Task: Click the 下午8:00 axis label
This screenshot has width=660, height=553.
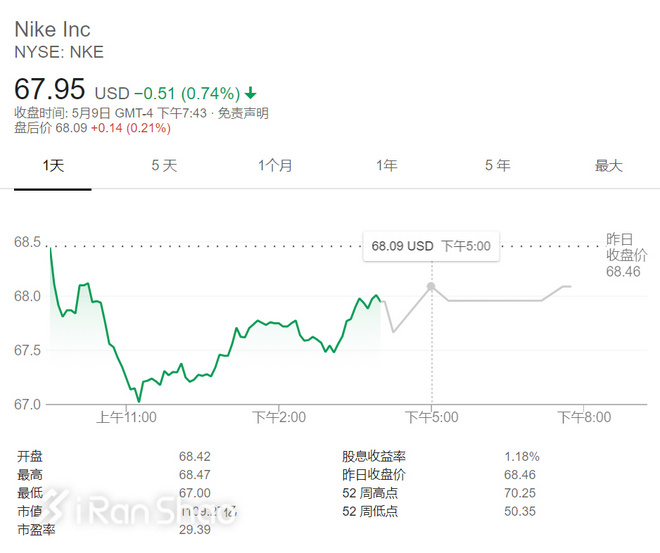Action: pos(584,417)
